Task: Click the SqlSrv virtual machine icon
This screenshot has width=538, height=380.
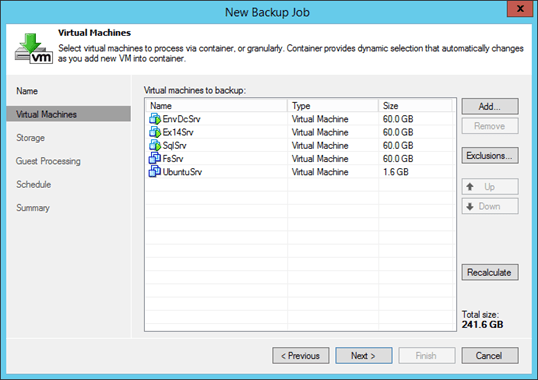Action: click(155, 145)
